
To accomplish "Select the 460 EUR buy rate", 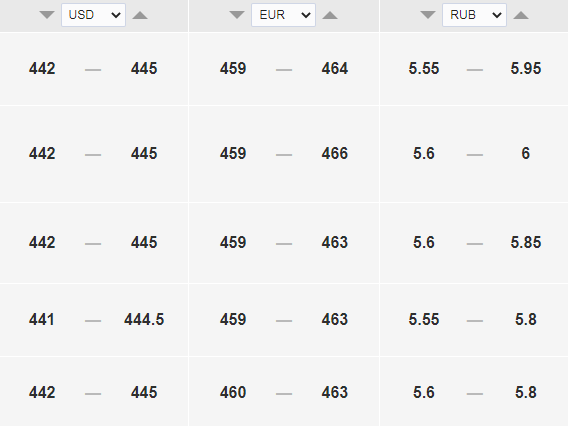I will (233, 392).
